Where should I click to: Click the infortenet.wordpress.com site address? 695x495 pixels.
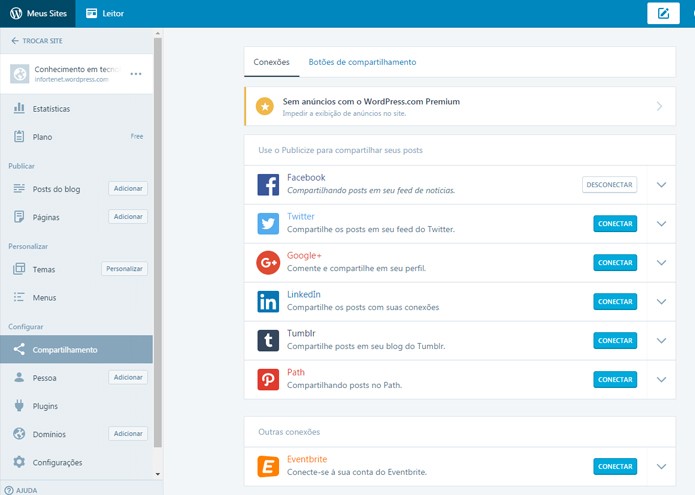click(71, 80)
